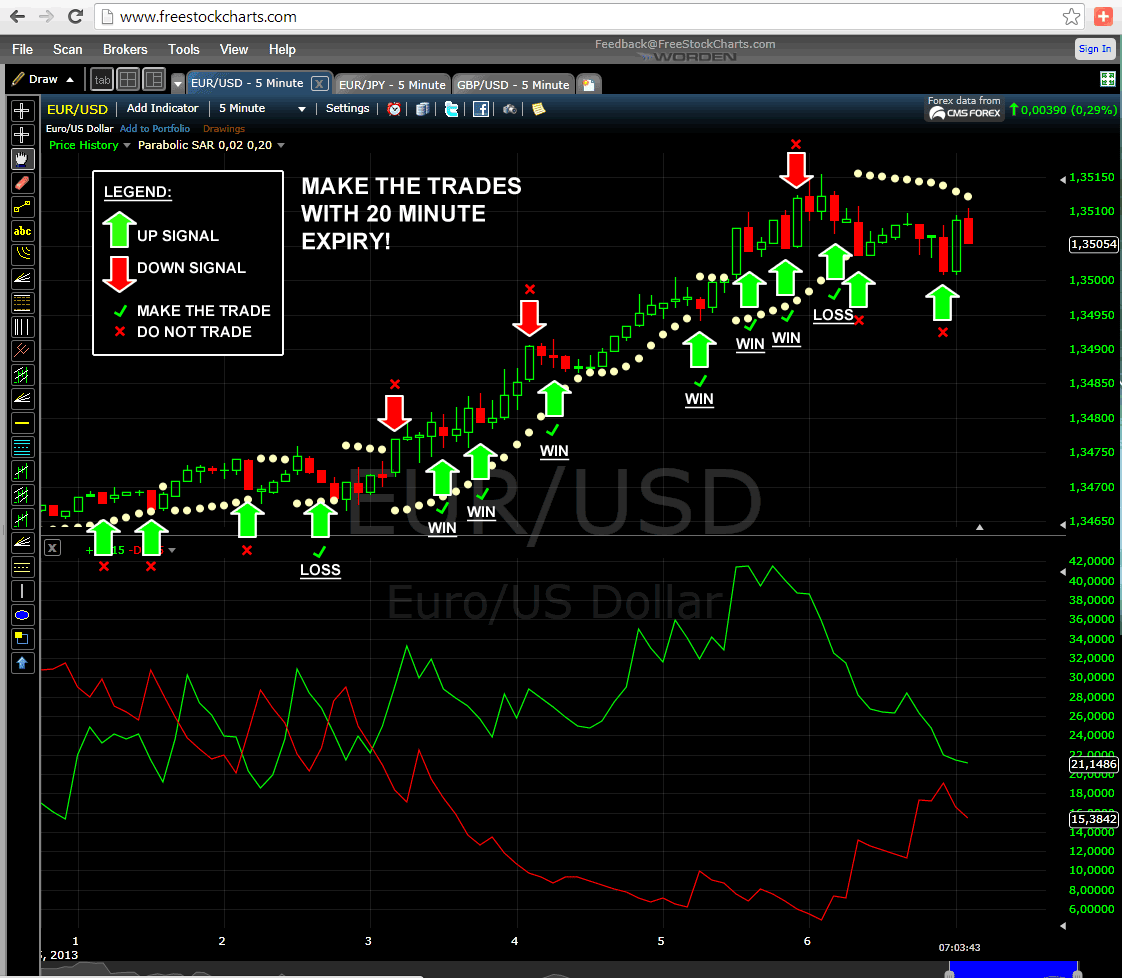Select the cyan horizontal lines tool

(x=22, y=447)
